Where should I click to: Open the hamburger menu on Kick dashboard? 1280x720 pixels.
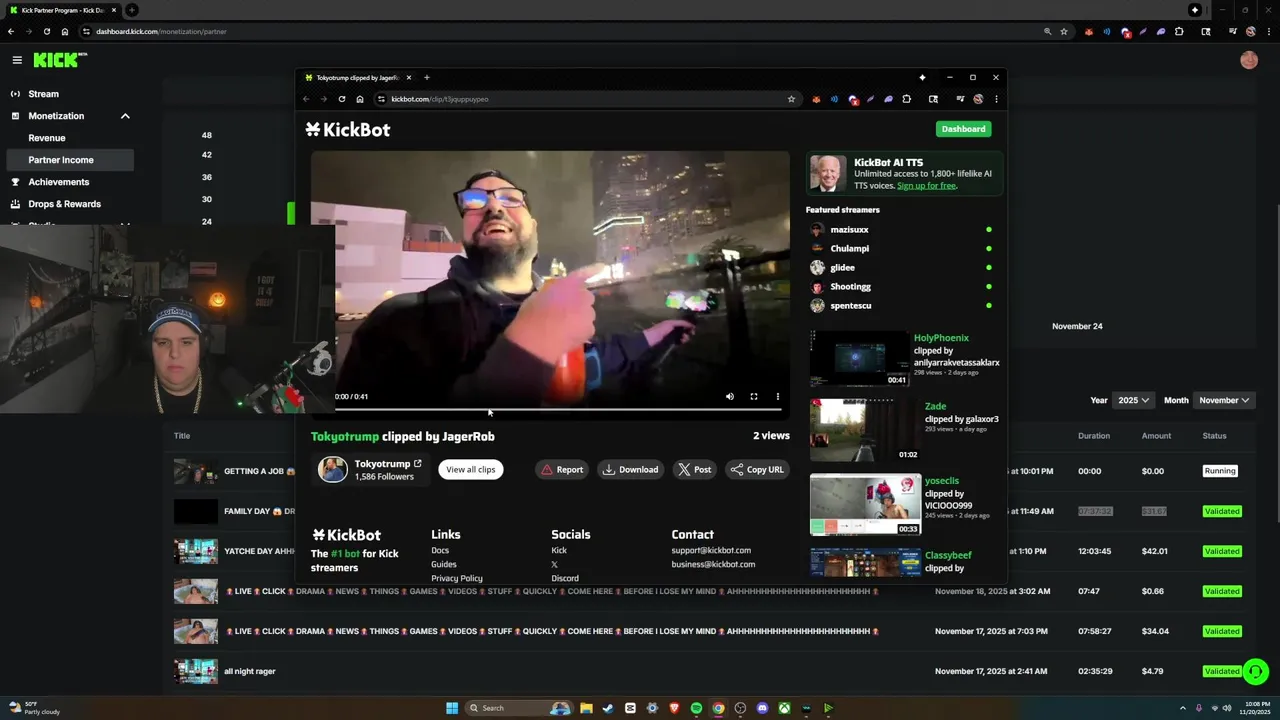pos(17,60)
